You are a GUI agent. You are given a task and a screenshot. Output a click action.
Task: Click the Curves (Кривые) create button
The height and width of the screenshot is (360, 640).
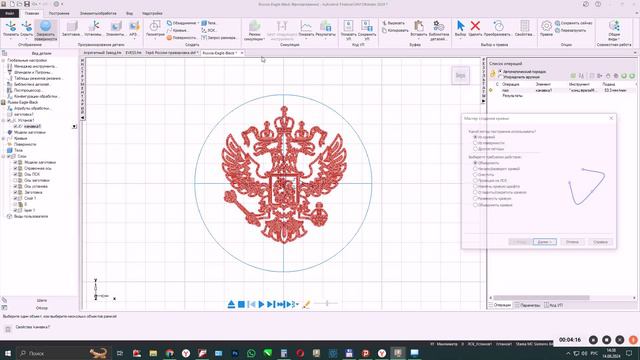pos(178,30)
